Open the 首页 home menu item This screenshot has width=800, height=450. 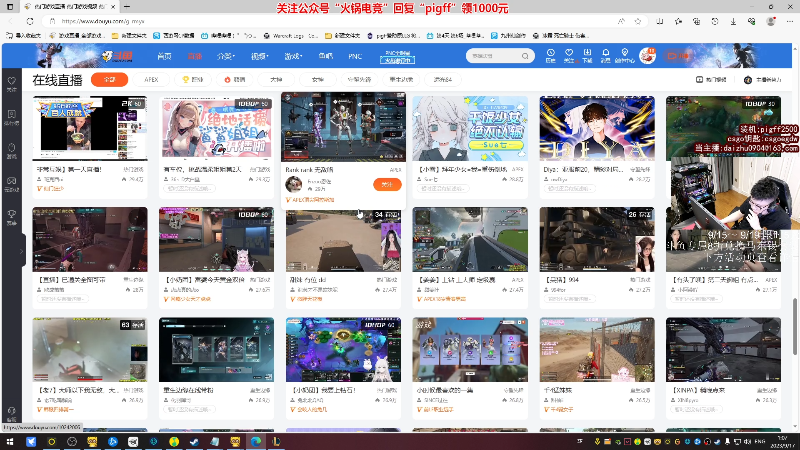point(164,56)
